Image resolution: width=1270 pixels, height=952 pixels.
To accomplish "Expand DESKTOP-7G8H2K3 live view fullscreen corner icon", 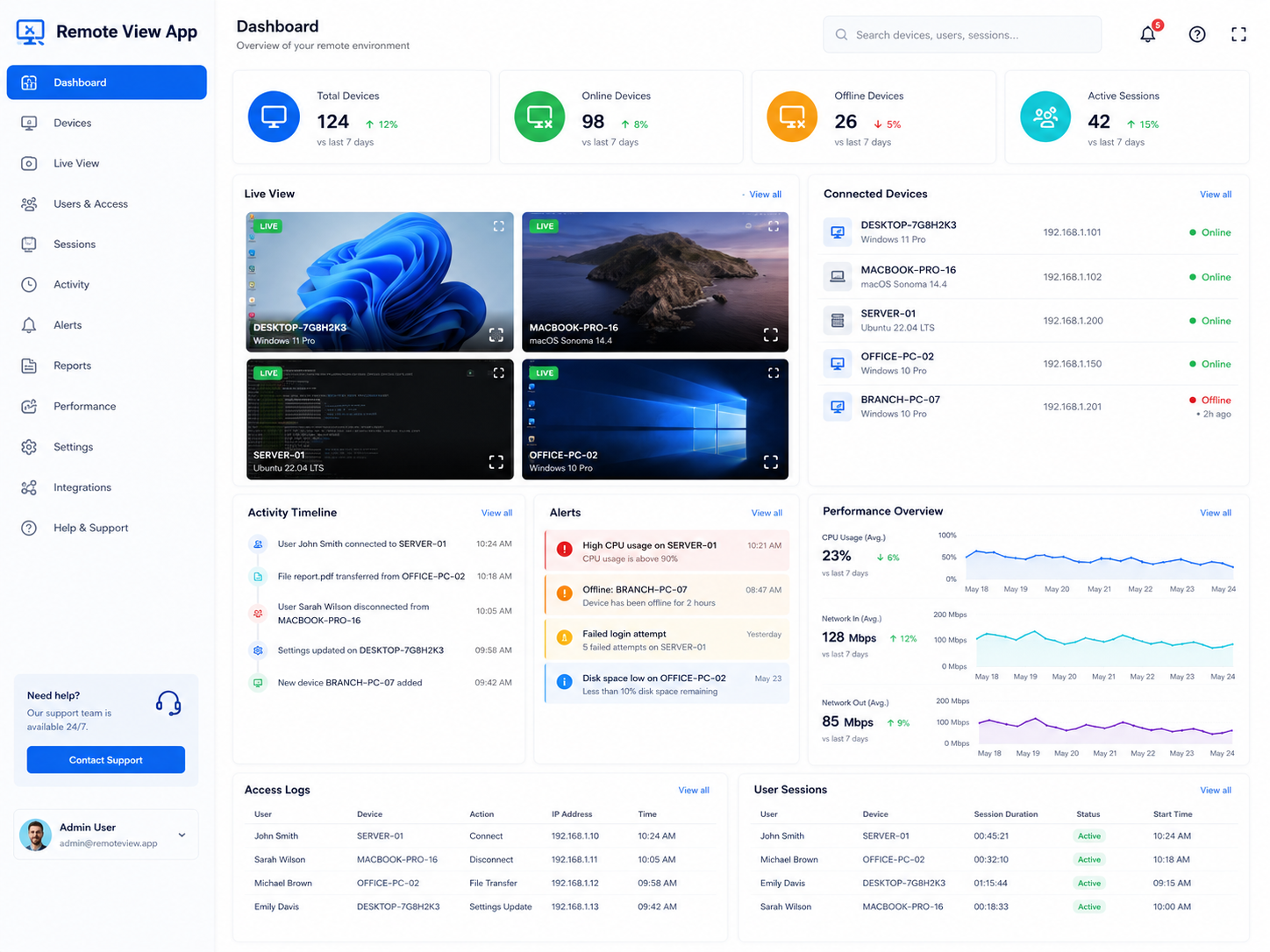I will point(496,335).
